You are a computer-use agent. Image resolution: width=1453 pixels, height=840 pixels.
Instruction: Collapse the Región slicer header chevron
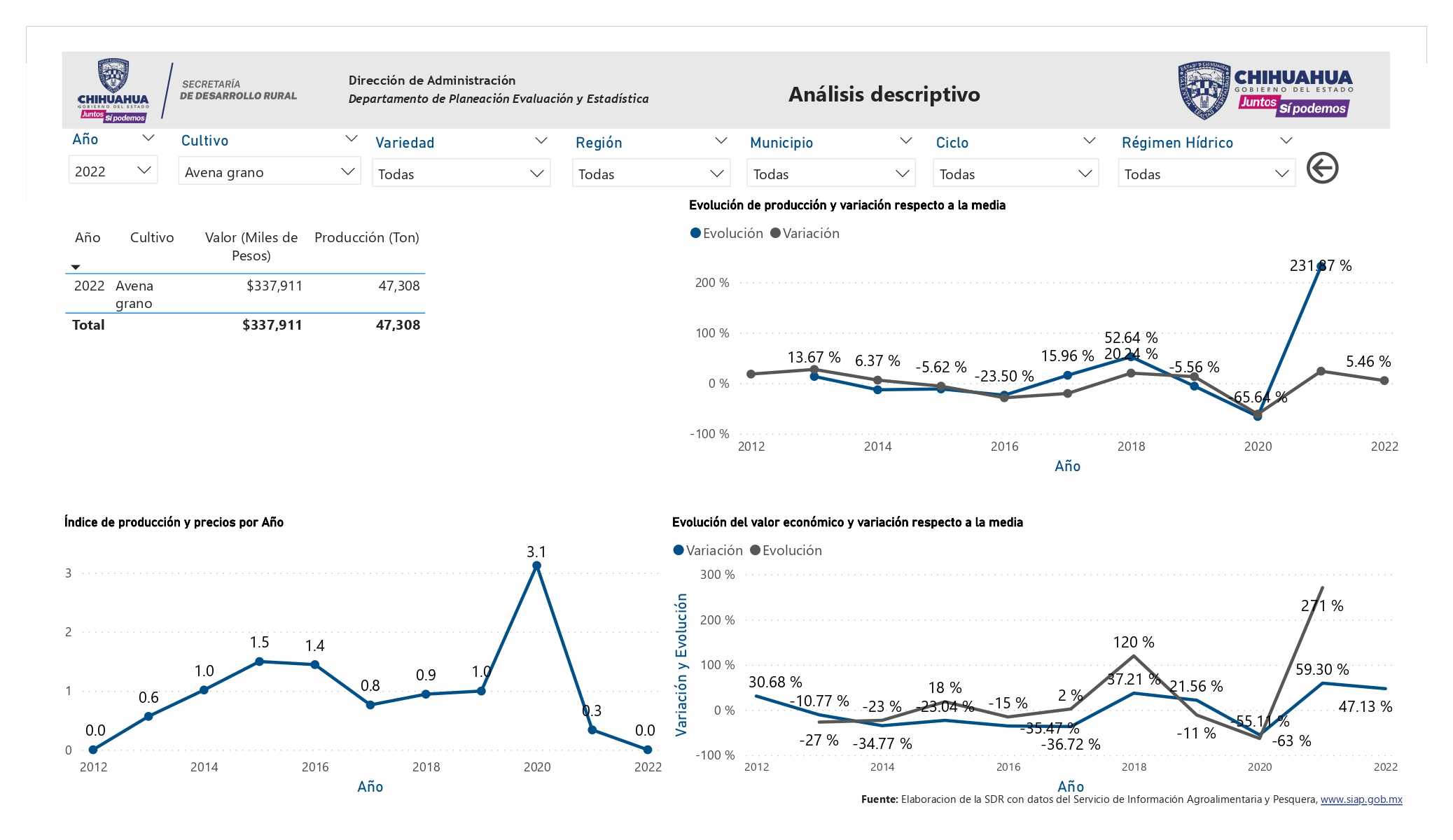(x=721, y=141)
